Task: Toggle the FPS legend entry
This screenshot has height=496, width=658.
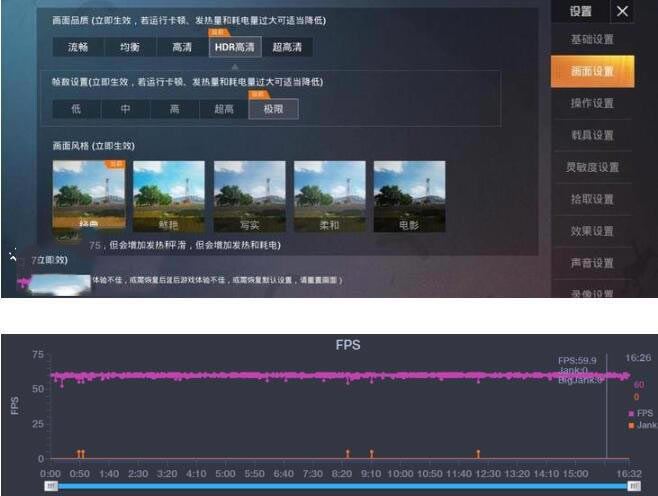Action: [x=640, y=413]
